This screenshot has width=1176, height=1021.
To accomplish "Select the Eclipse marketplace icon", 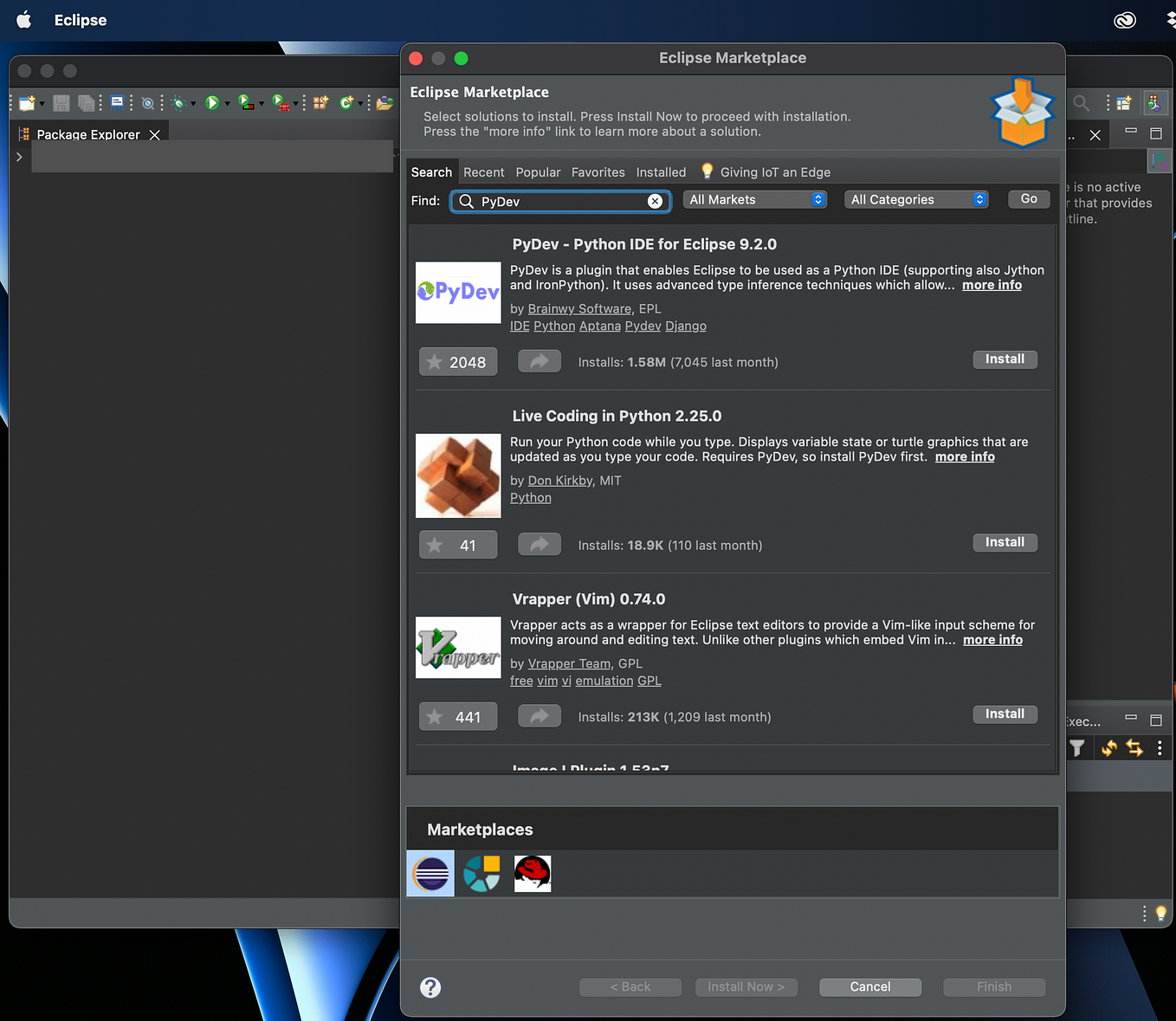I will click(x=430, y=874).
